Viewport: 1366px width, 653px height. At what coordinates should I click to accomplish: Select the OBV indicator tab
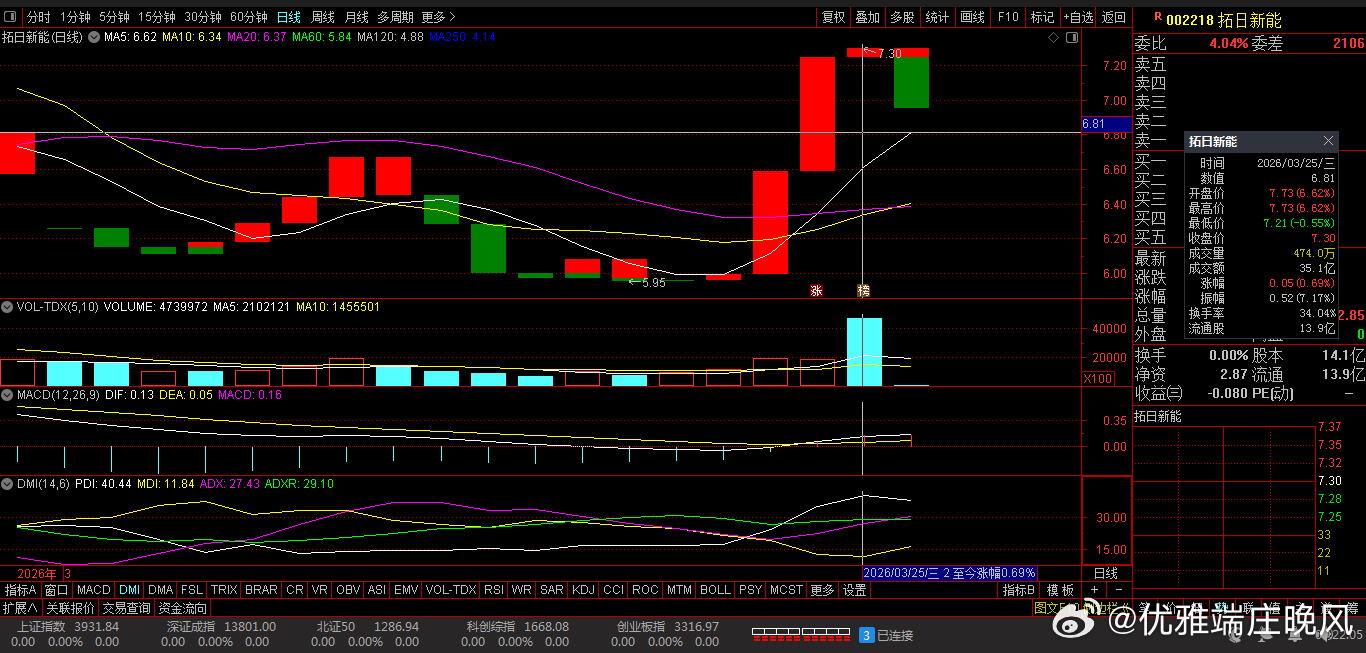click(x=348, y=590)
